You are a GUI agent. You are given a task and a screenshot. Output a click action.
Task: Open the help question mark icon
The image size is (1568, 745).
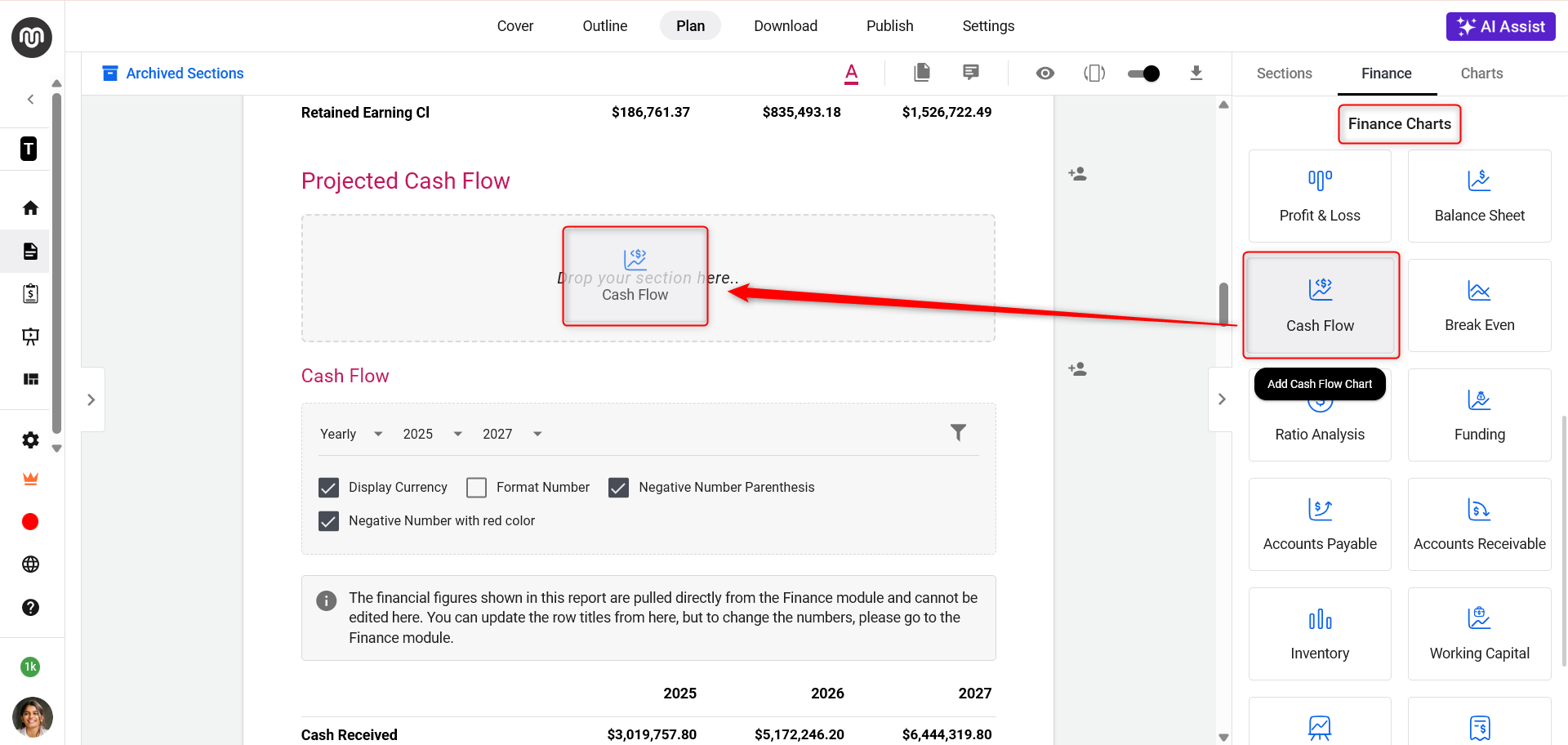[30, 608]
